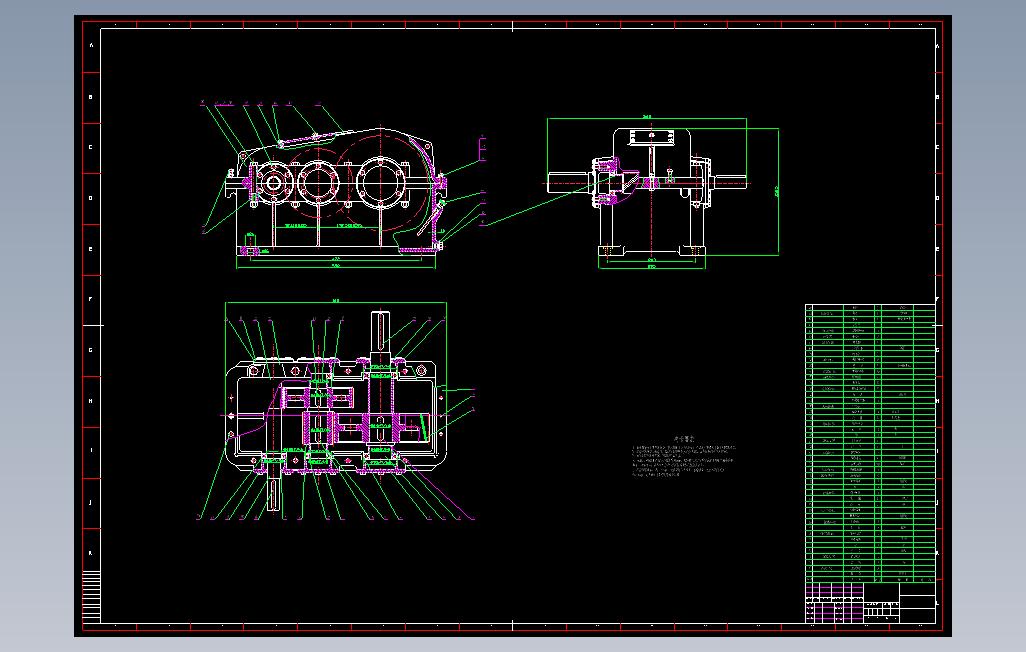1026x652 pixels.
Task: Click the stacked revision rows at the sheet's left margin
Action: (x=92, y=596)
